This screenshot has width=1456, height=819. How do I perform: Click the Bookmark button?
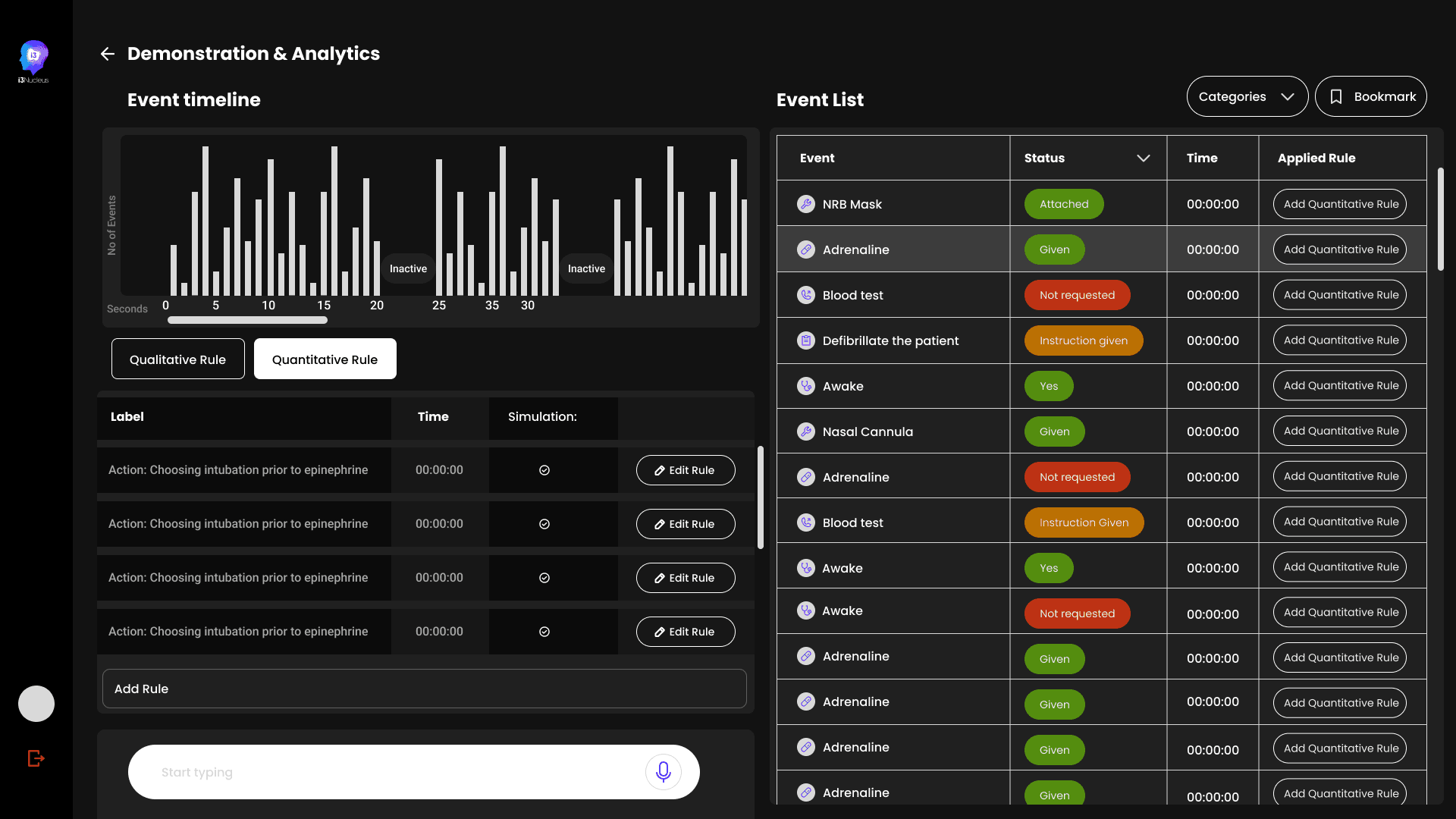pyautogui.click(x=1371, y=96)
